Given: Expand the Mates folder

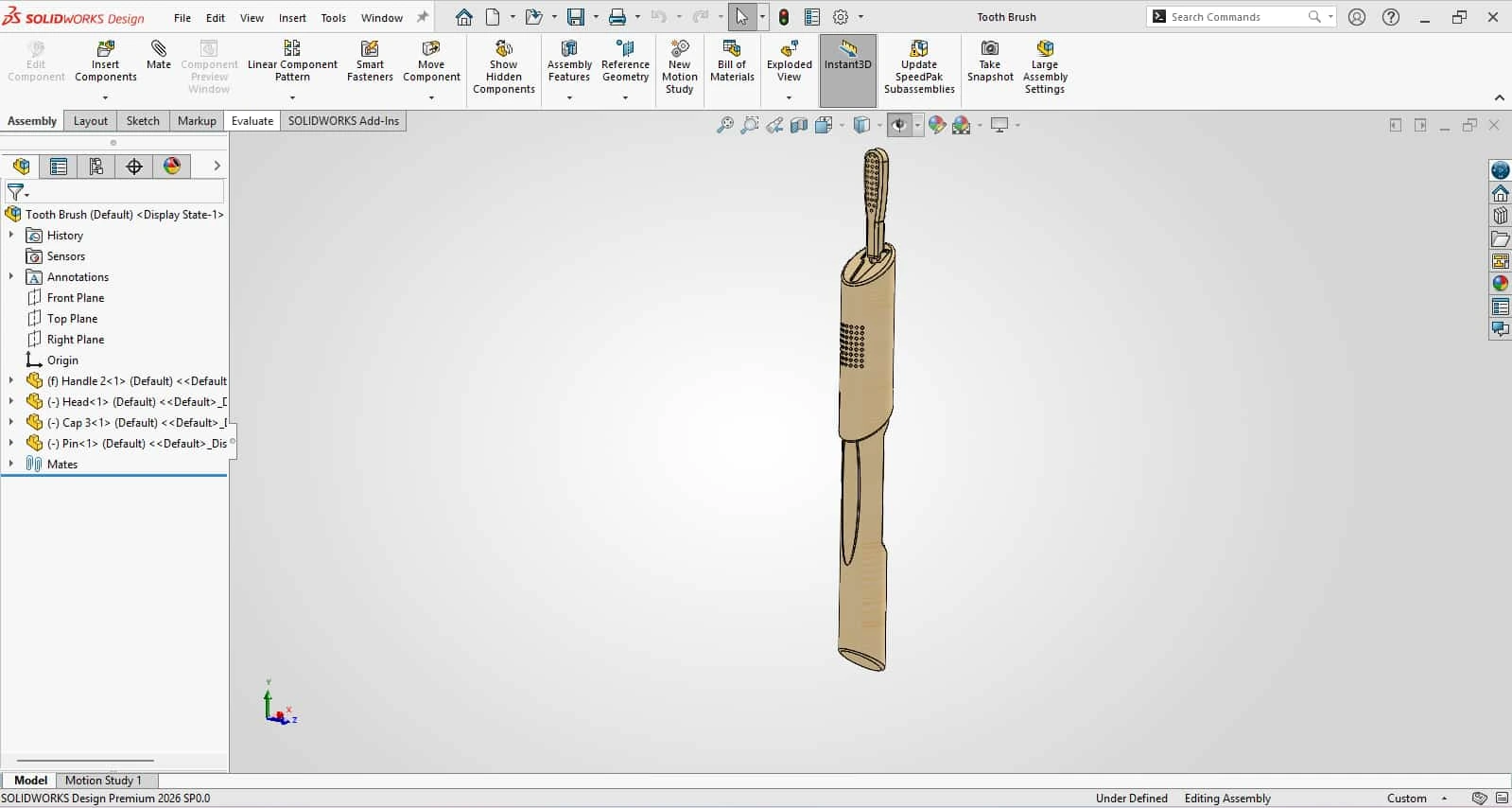Looking at the screenshot, I should pos(11,464).
